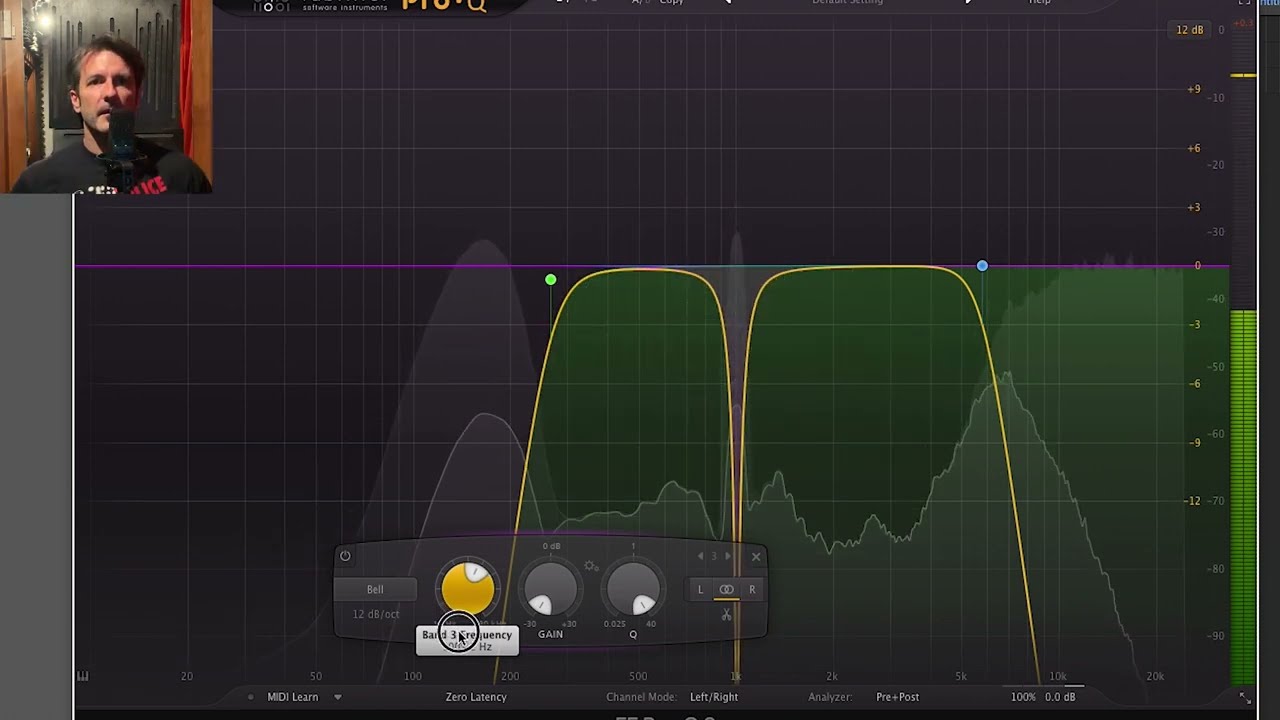This screenshot has height=720, width=1280.
Task: Click the GAIN knob of band 3
Action: tap(551, 588)
